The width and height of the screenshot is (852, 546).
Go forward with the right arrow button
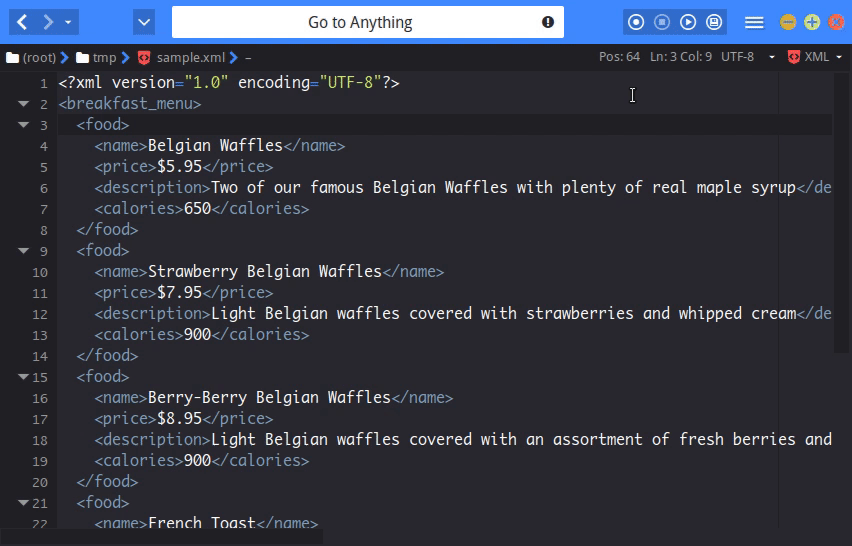tap(48, 22)
